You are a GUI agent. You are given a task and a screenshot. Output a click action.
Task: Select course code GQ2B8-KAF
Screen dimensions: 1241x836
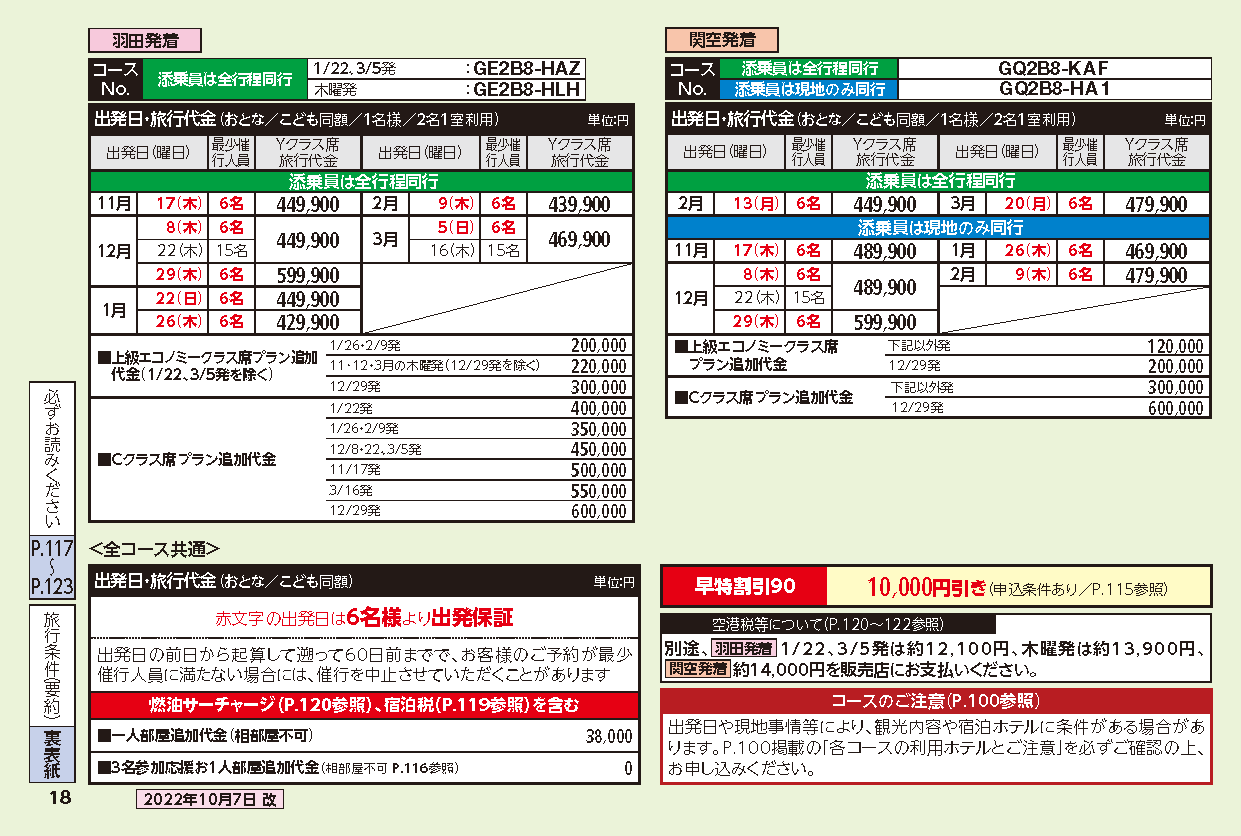click(x=1054, y=69)
